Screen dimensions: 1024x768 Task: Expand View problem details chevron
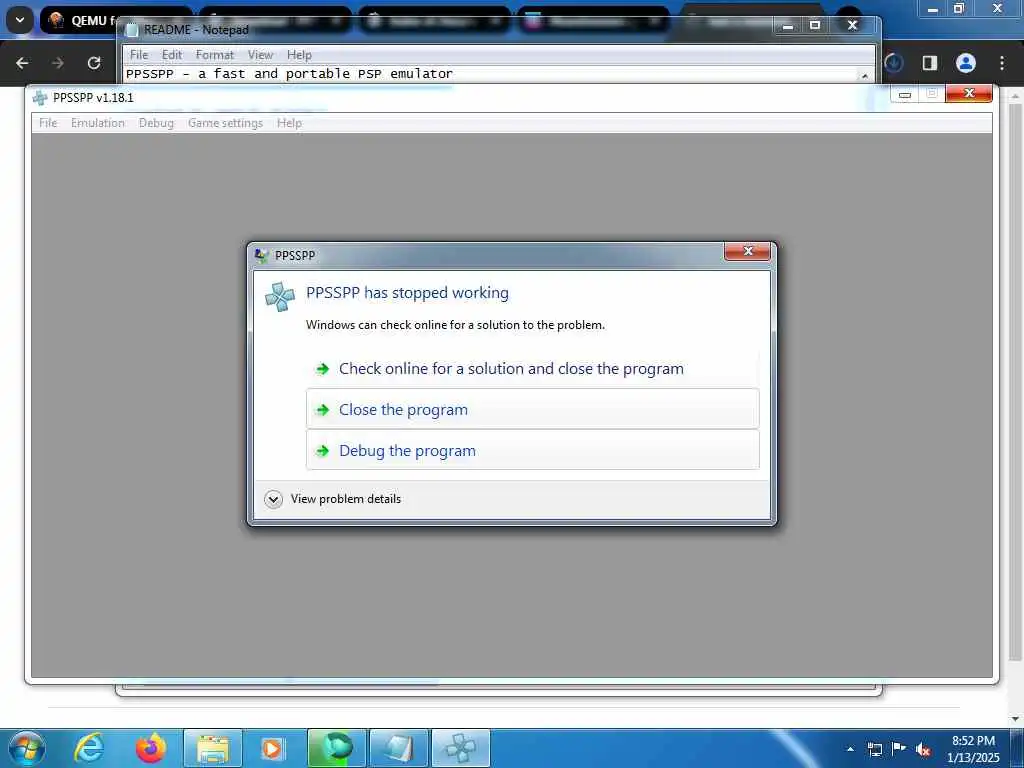coord(273,499)
